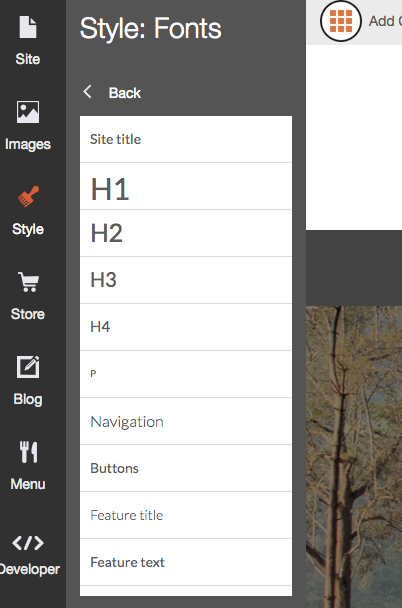This screenshot has width=402, height=608.
Task: Open the H4 font setting
Action: point(186,327)
